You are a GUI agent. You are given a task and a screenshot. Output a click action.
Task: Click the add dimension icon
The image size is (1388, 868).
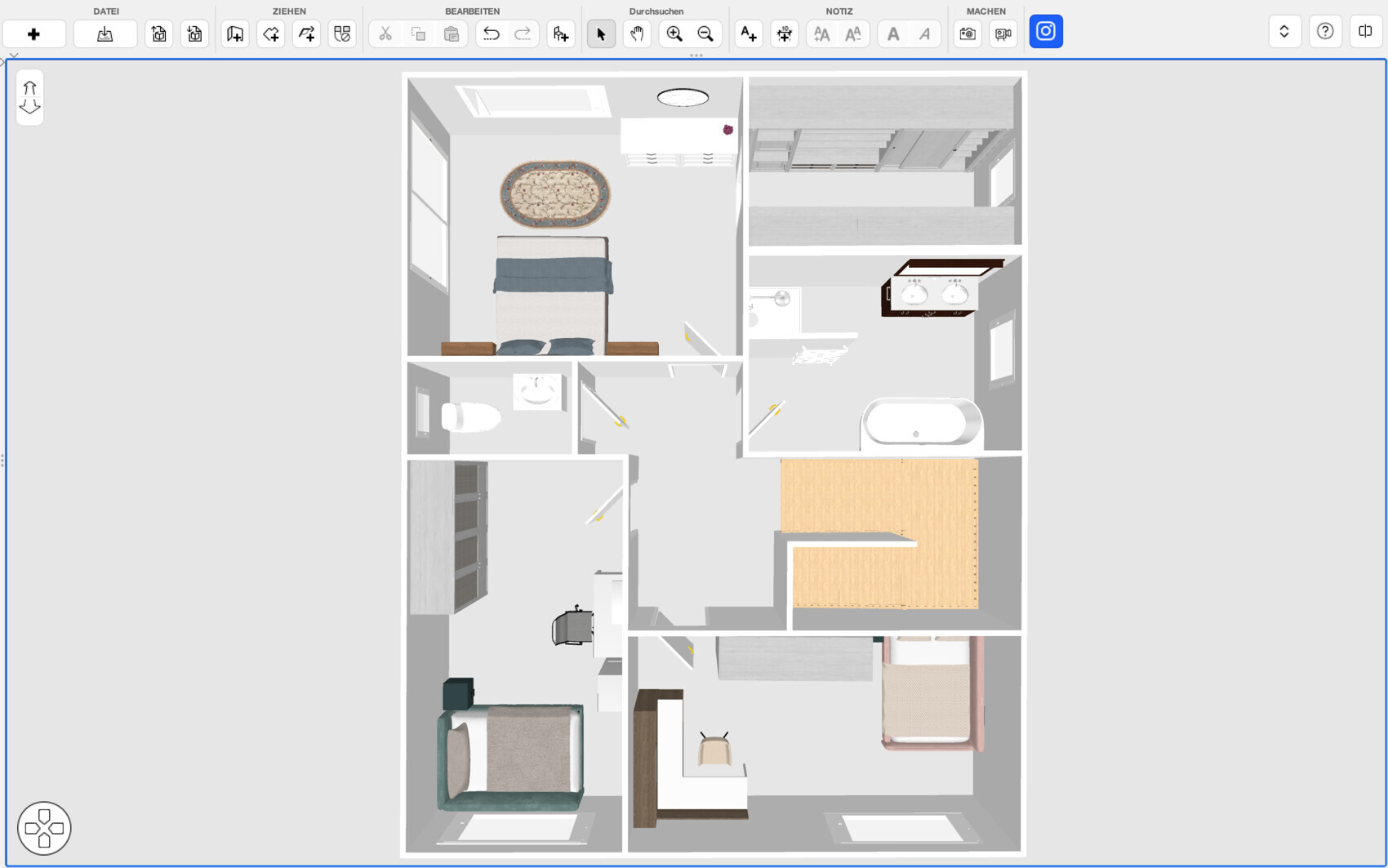(x=784, y=34)
